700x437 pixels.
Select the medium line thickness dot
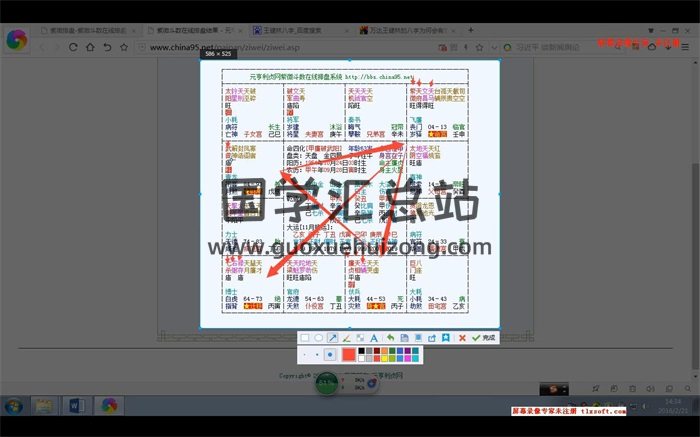[x=317, y=355]
